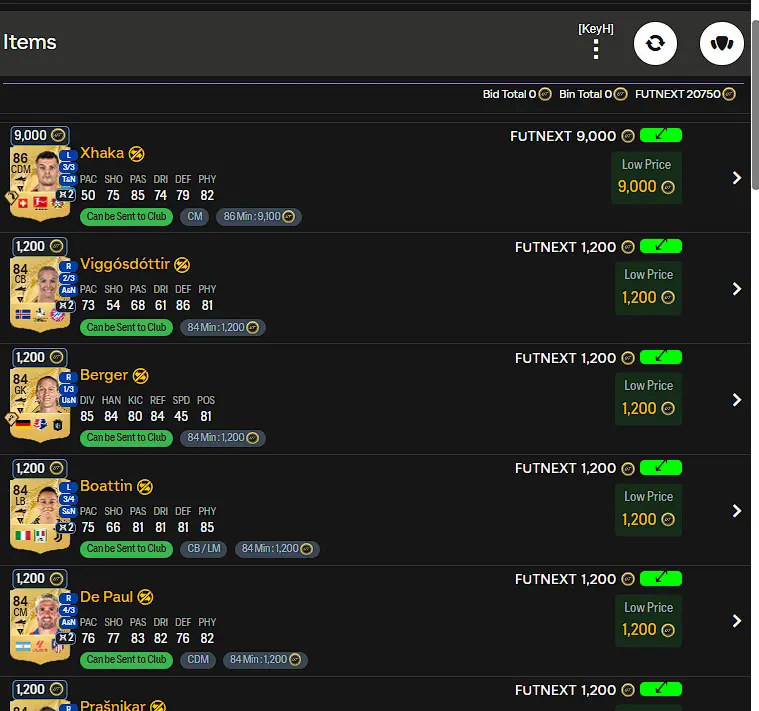The width and height of the screenshot is (759, 711).
Task: Open the Viggósdóttir 84 CB player card
Action: (40, 294)
